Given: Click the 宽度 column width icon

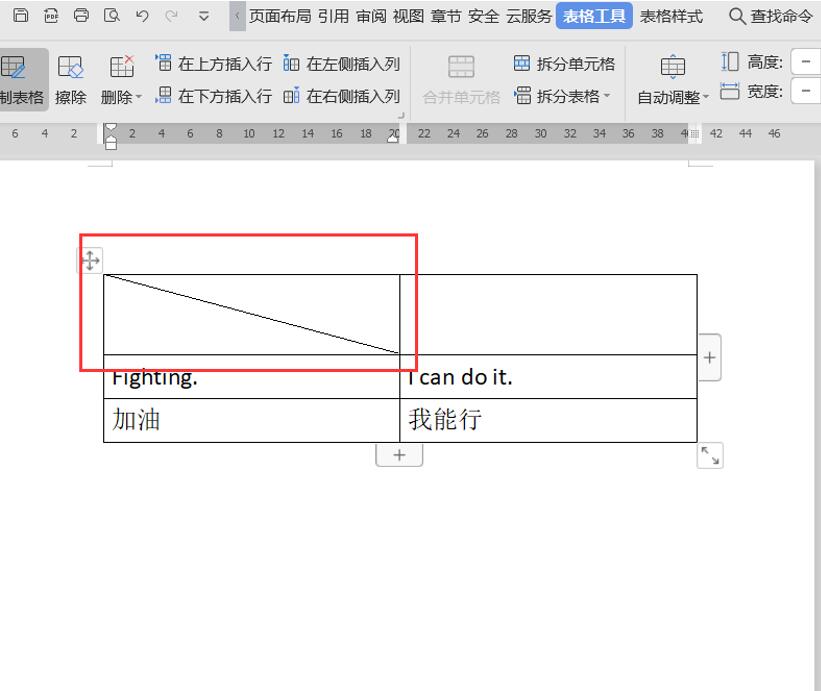Looking at the screenshot, I should point(729,91).
